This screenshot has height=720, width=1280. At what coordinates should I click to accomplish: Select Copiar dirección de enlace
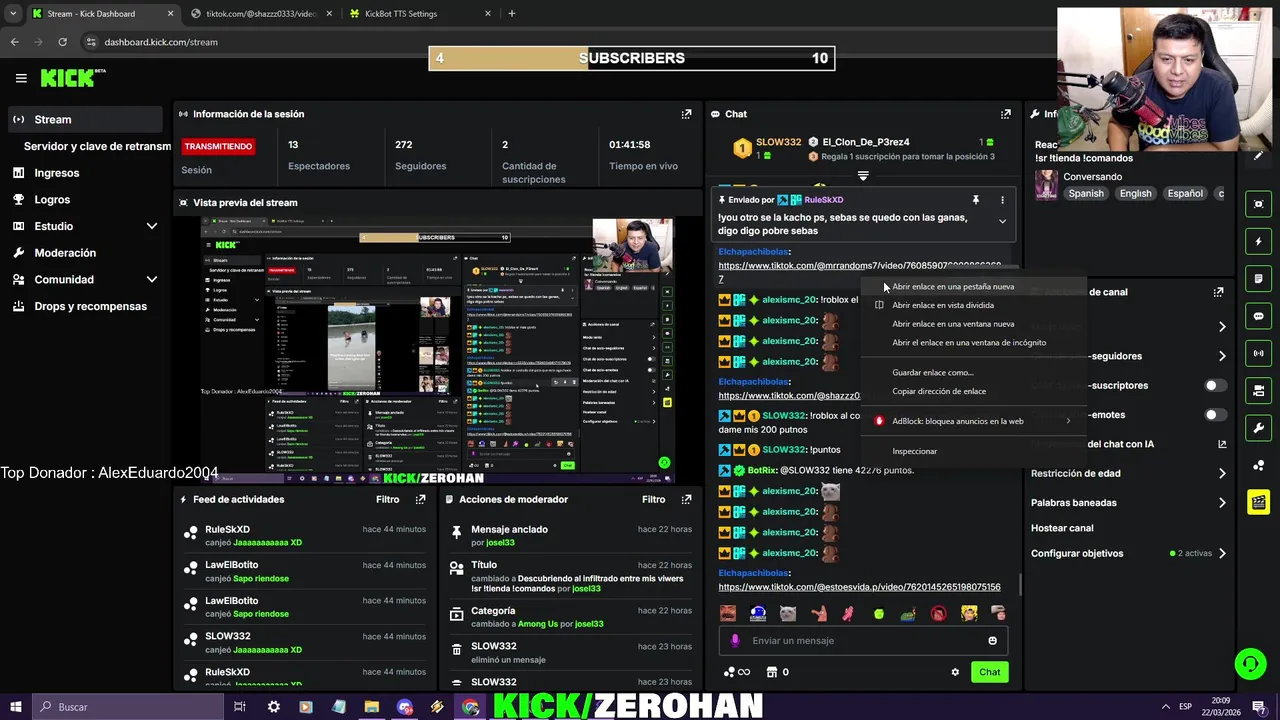[x=976, y=392]
